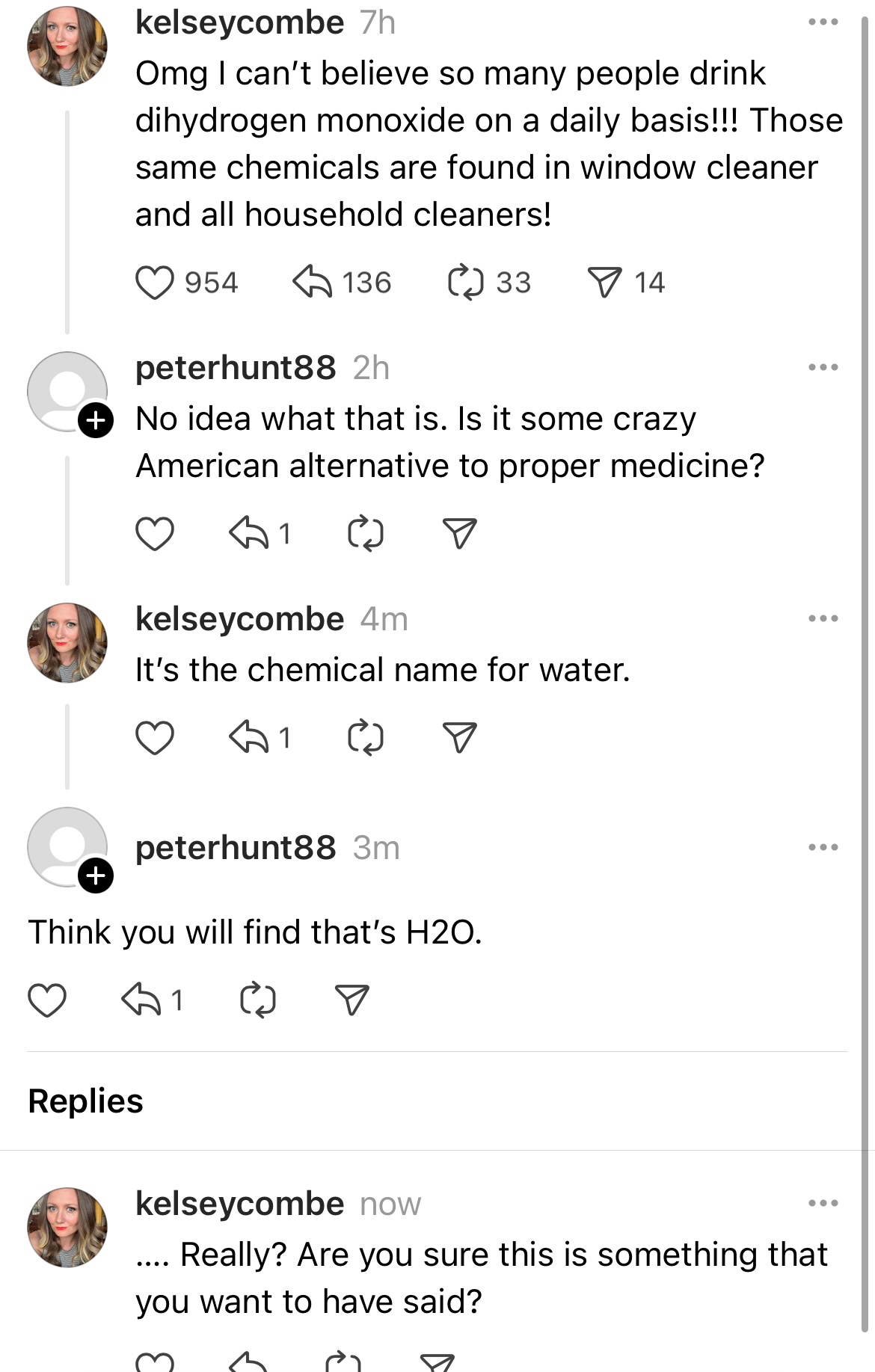Open peterhunt88's profile from the 3m username

236,848
